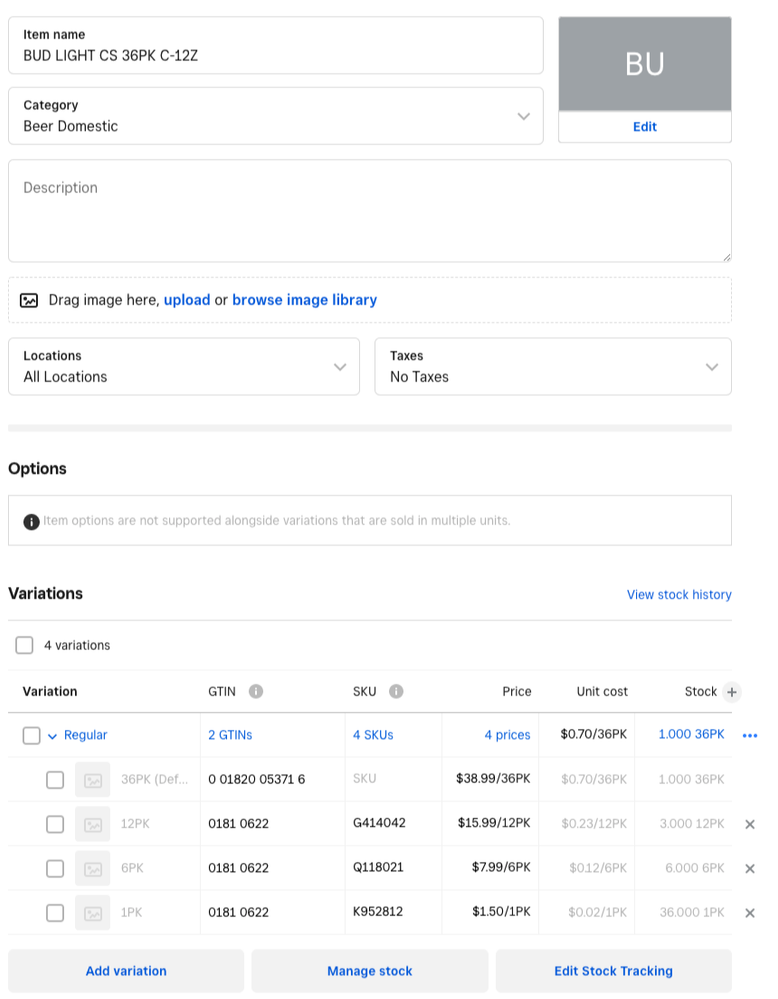Toggle the 4 variations select-all checkbox
Screen dimensions: 778x999
pyautogui.click(x=24, y=645)
